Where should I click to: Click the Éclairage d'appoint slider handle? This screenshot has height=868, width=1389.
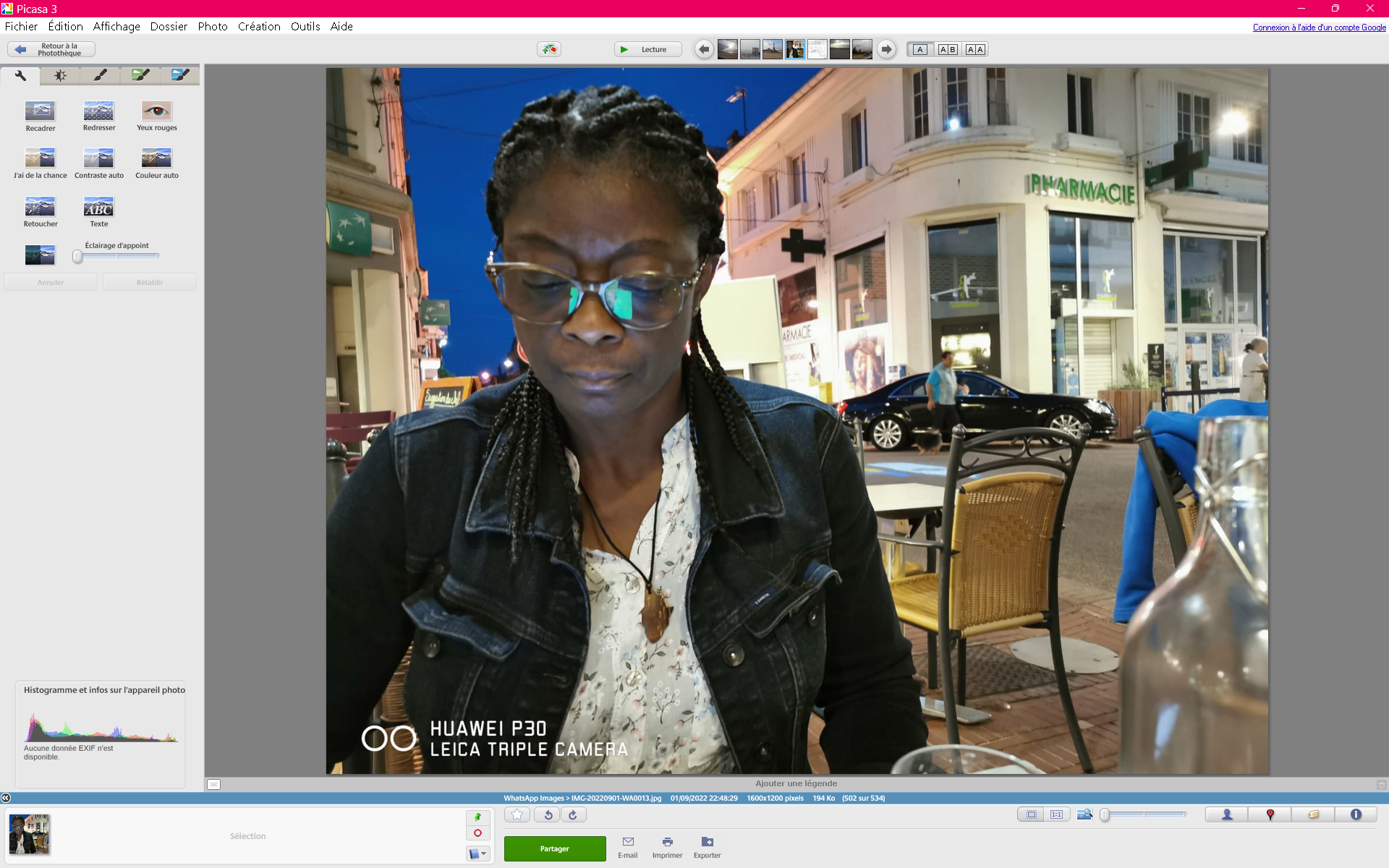point(77,256)
